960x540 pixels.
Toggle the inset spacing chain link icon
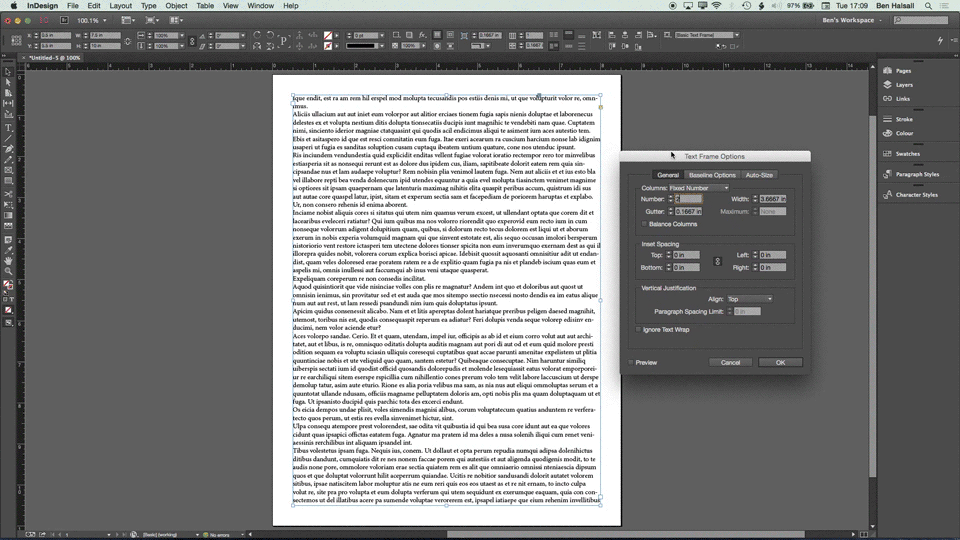pyautogui.click(x=718, y=261)
